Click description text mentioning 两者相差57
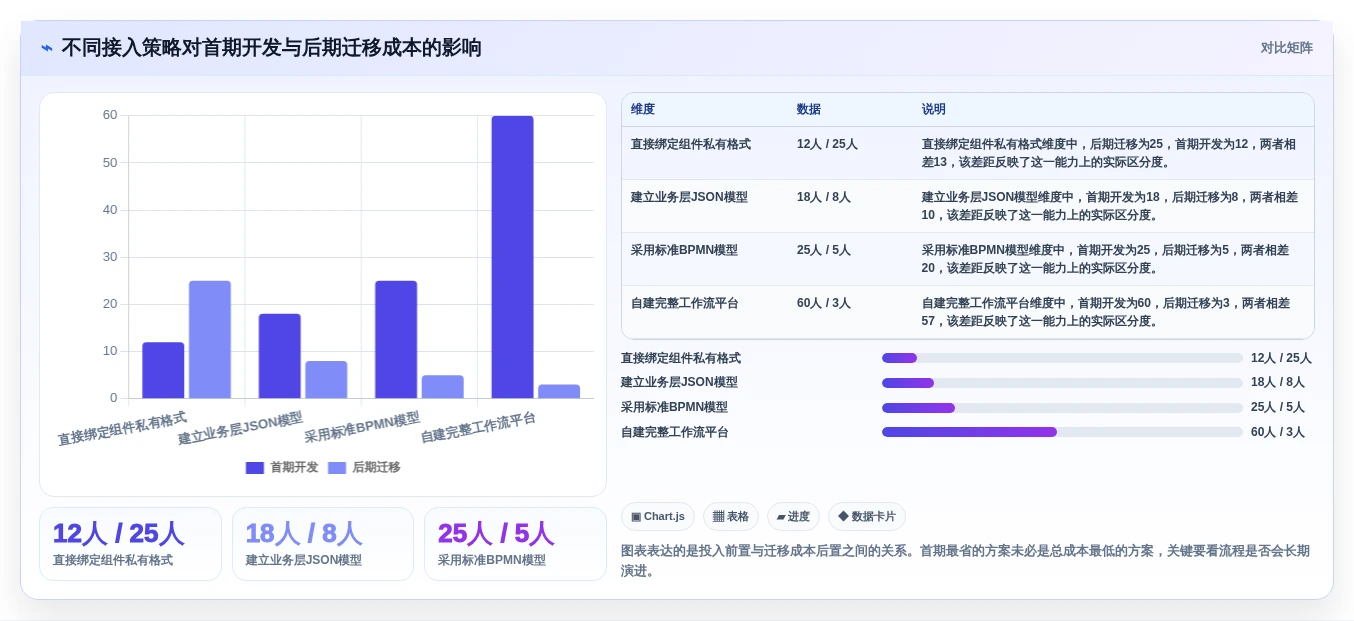 (1106, 312)
